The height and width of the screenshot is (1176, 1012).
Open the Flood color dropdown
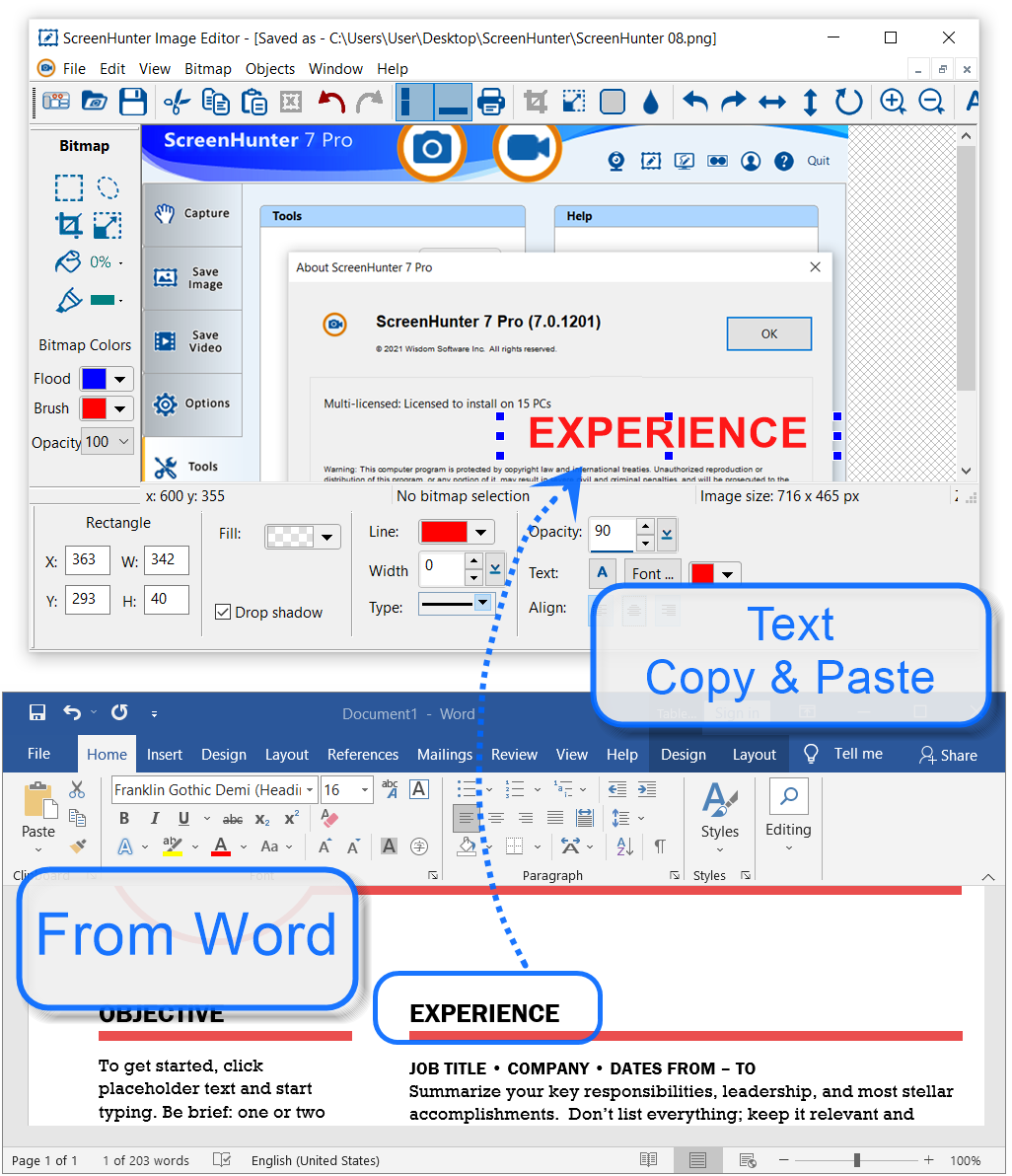point(120,379)
